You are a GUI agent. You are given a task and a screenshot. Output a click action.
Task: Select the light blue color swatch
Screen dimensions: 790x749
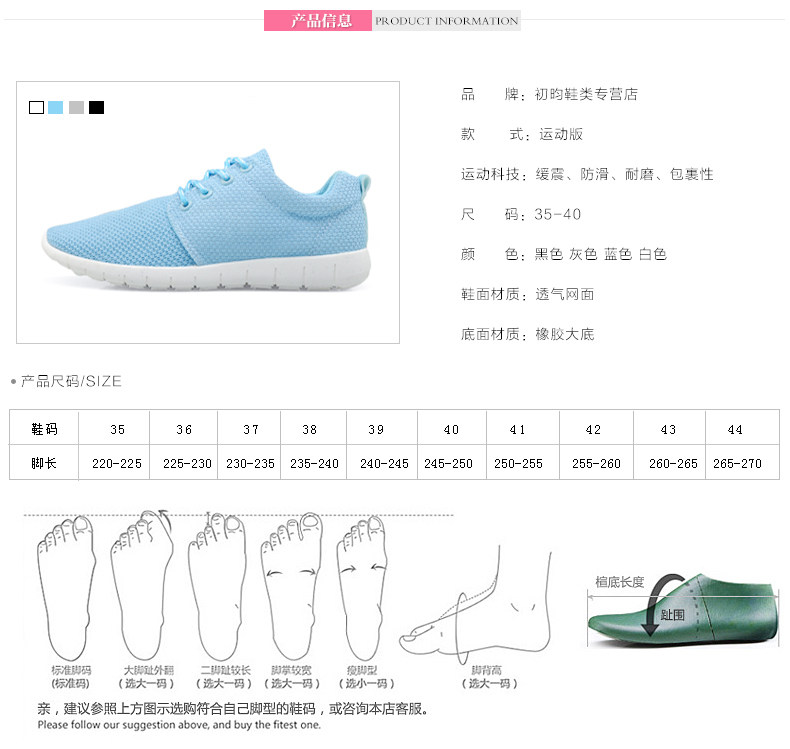click(x=55, y=107)
